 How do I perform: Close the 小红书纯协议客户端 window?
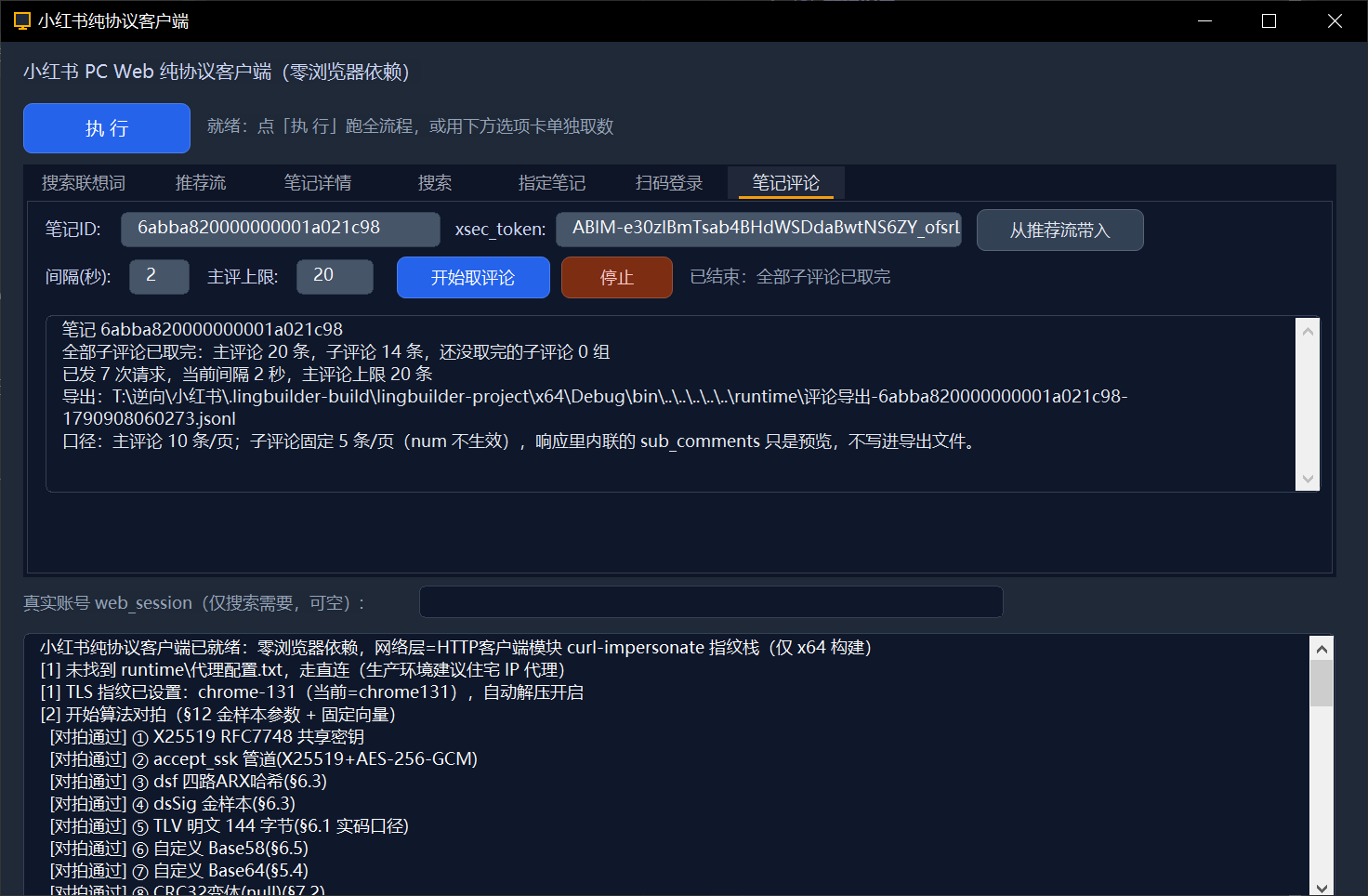1335,20
